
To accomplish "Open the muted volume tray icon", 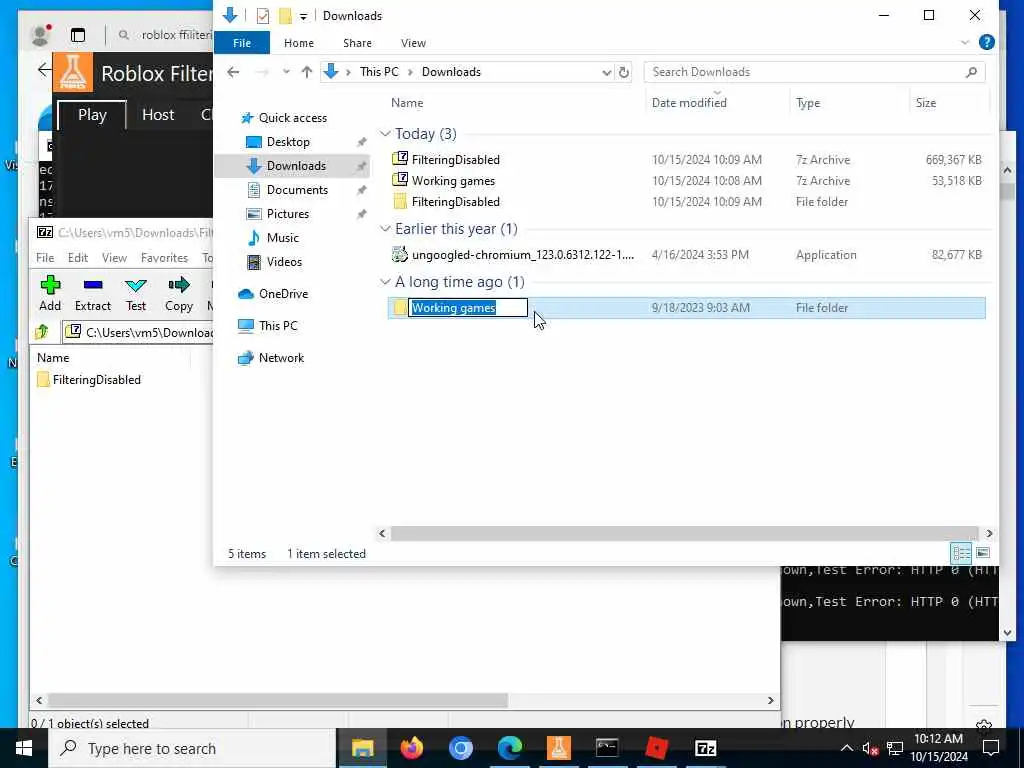I will [870, 748].
